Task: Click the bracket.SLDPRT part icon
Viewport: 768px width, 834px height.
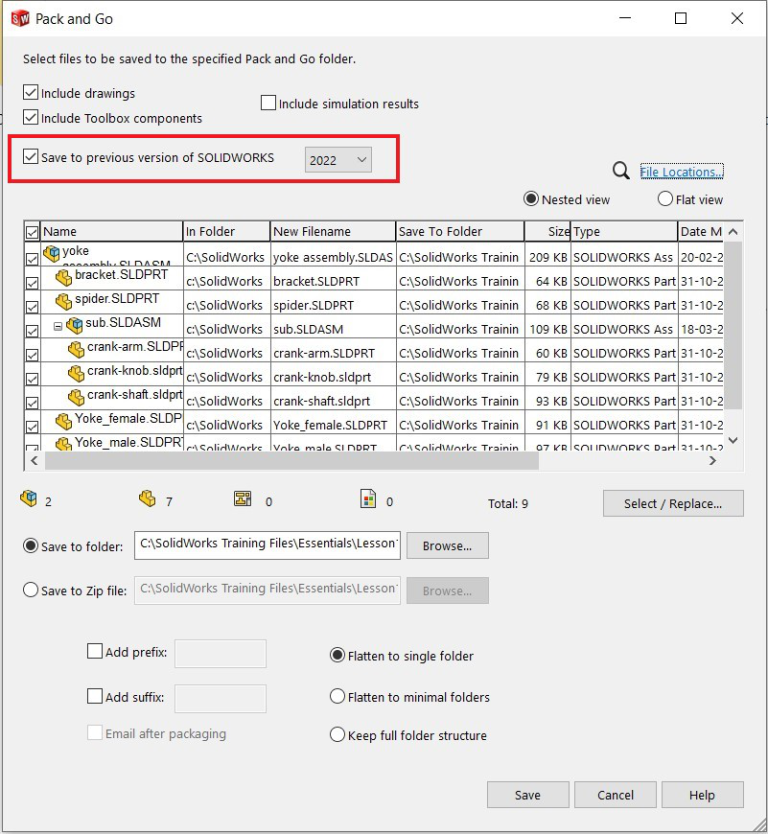Action: (x=64, y=277)
